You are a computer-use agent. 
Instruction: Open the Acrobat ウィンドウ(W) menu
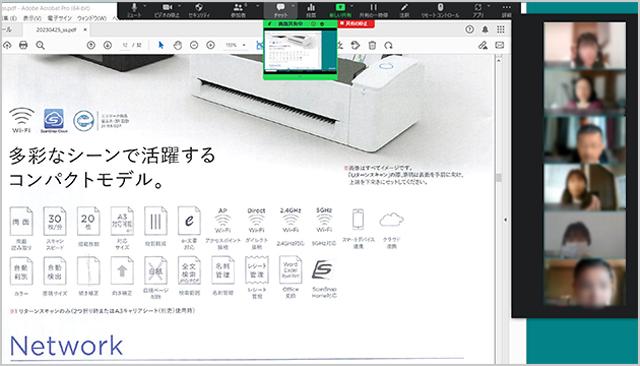(x=92, y=18)
